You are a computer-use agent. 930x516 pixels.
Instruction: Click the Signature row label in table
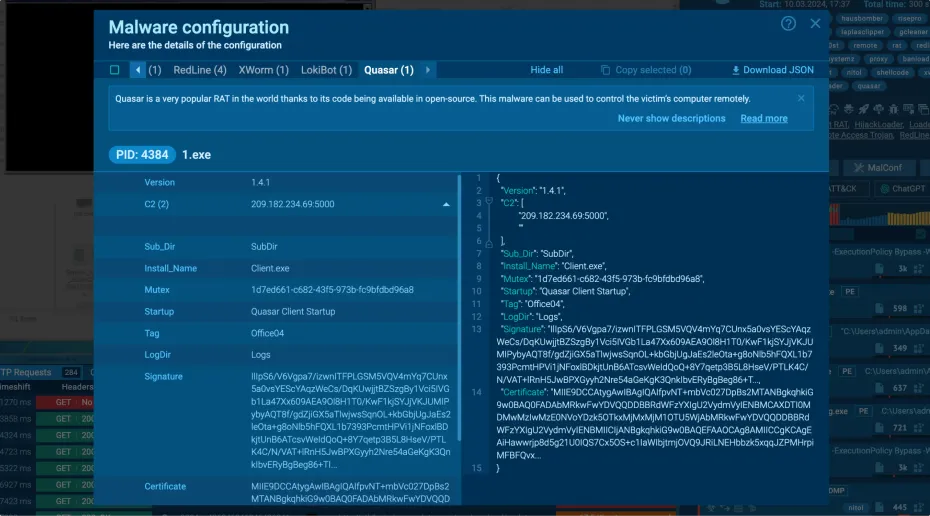[x=163, y=377]
